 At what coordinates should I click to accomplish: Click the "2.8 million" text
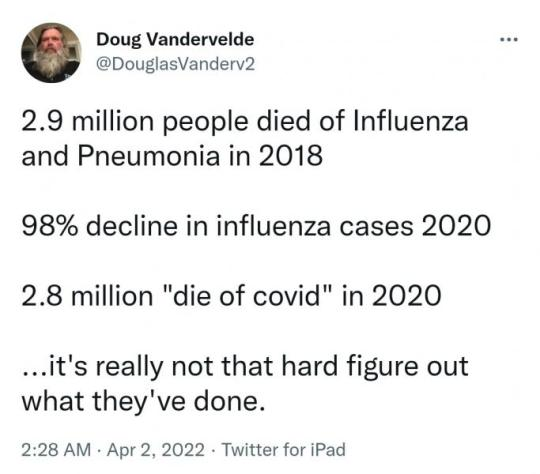[x=87, y=296]
